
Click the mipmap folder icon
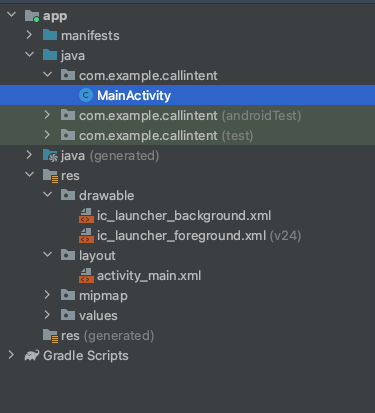click(68, 295)
